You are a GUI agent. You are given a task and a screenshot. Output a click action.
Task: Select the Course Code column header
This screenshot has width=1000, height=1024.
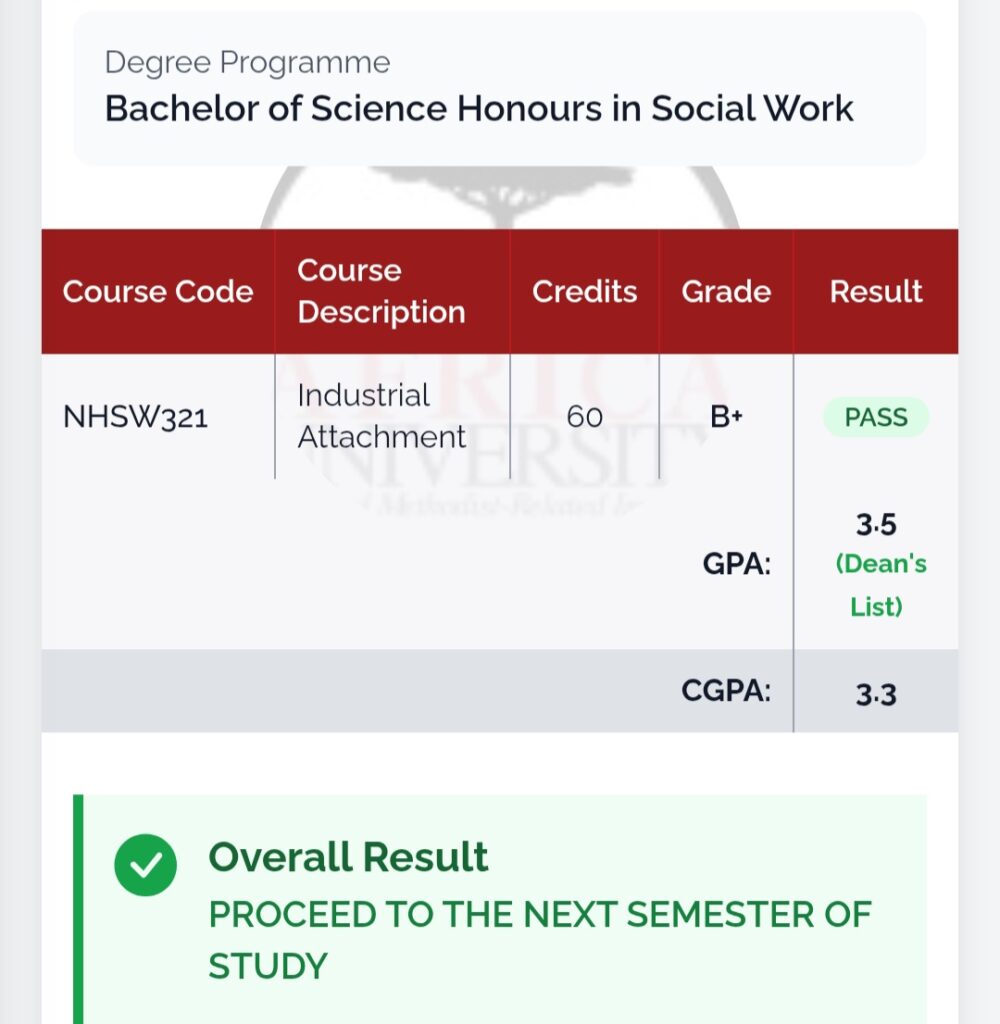[158, 291]
